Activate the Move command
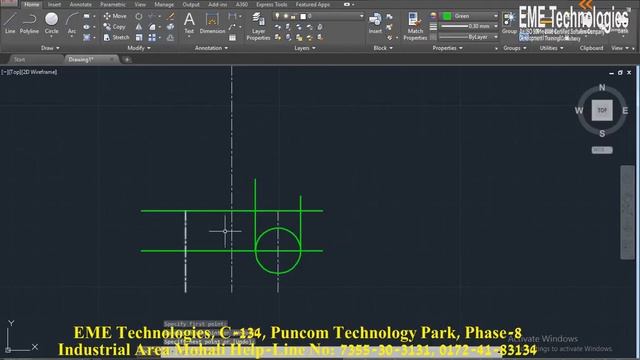The width and height of the screenshot is (640, 360). point(115,16)
